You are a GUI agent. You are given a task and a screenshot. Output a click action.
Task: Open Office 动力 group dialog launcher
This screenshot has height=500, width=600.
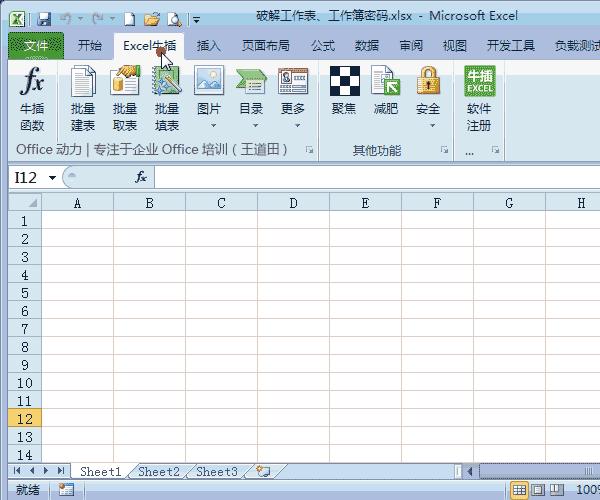coord(309,150)
